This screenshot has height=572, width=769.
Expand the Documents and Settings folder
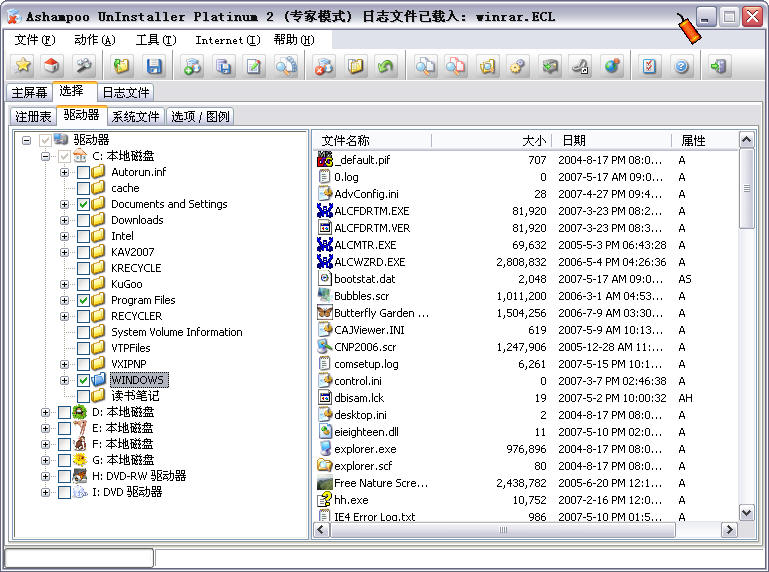64,204
